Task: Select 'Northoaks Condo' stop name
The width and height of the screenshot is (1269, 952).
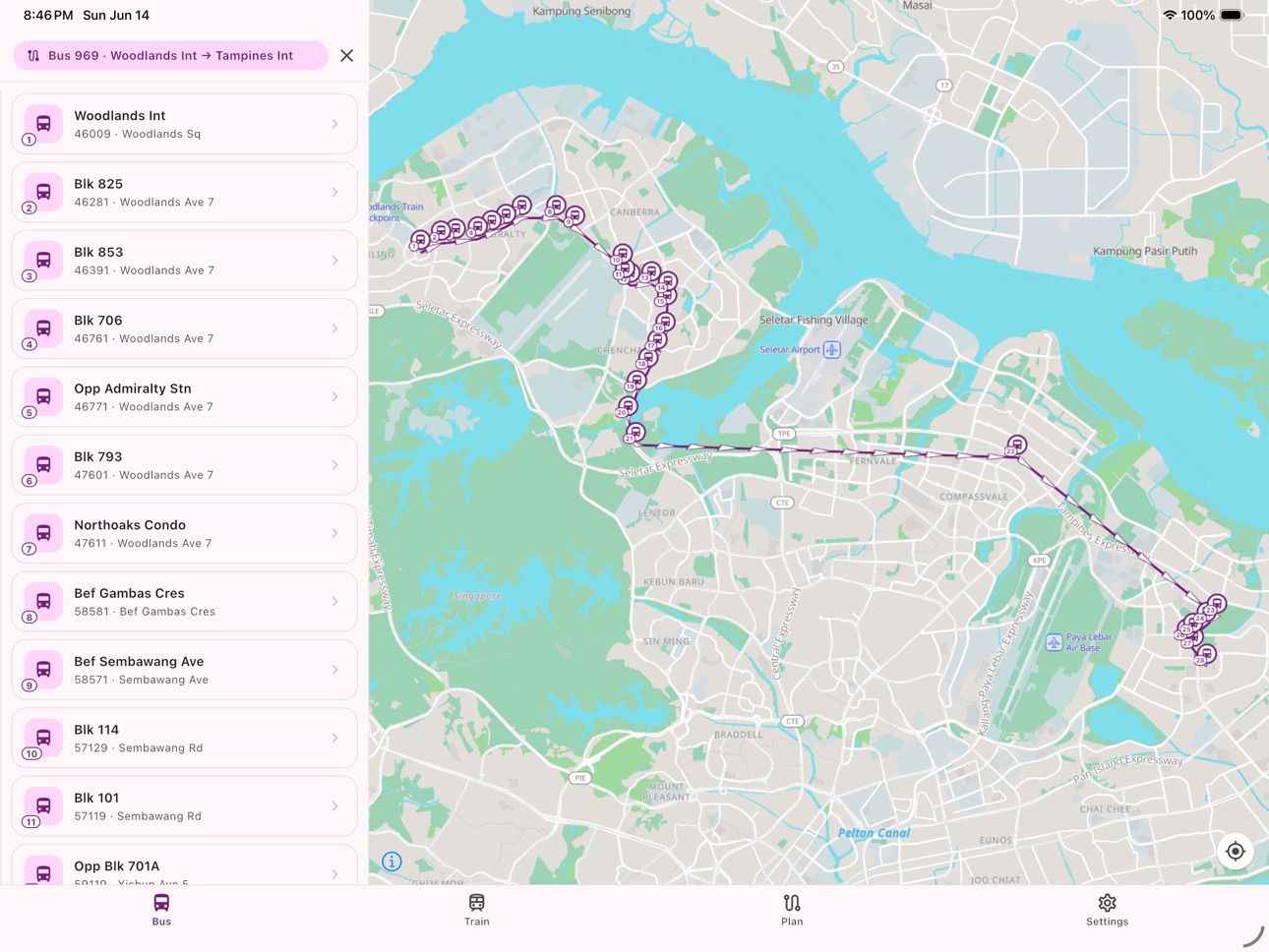Action: coord(130,525)
